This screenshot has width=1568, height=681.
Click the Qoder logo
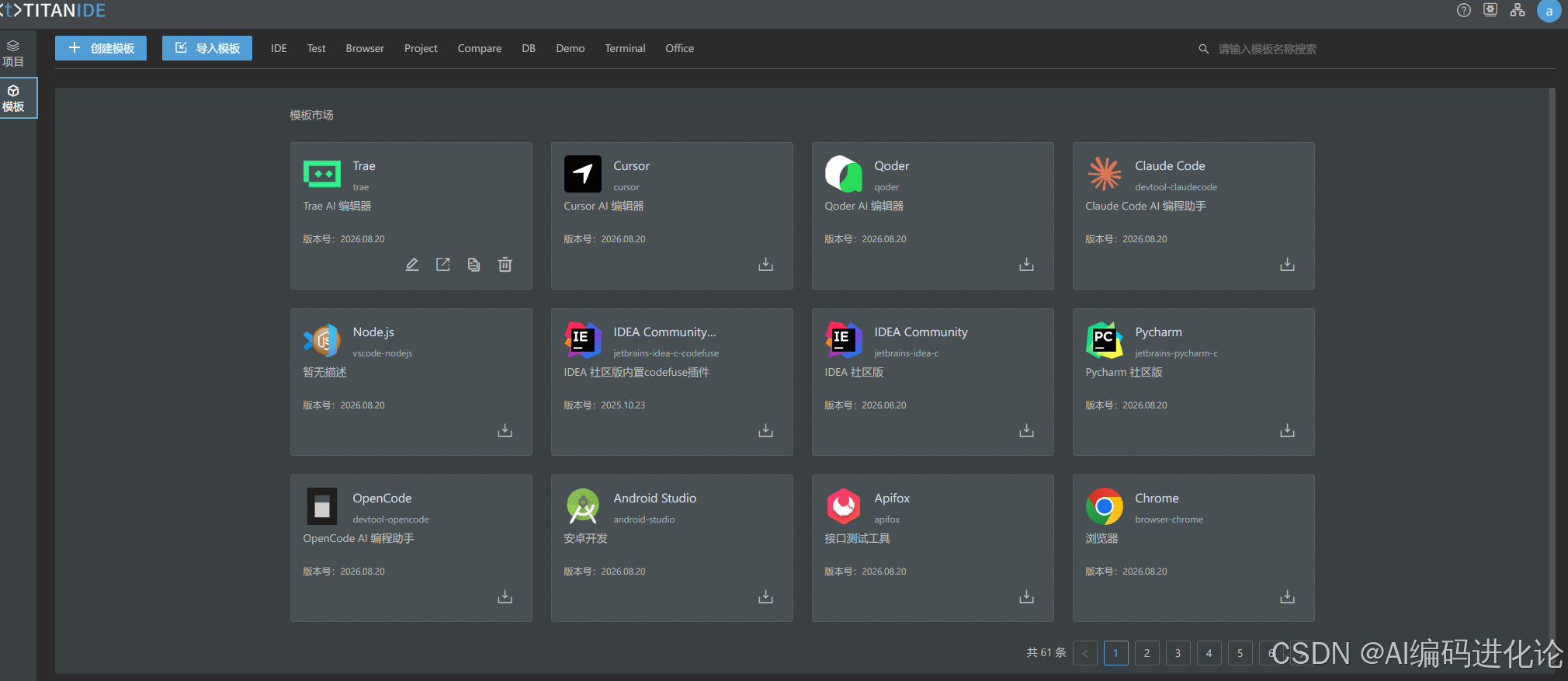click(x=844, y=174)
